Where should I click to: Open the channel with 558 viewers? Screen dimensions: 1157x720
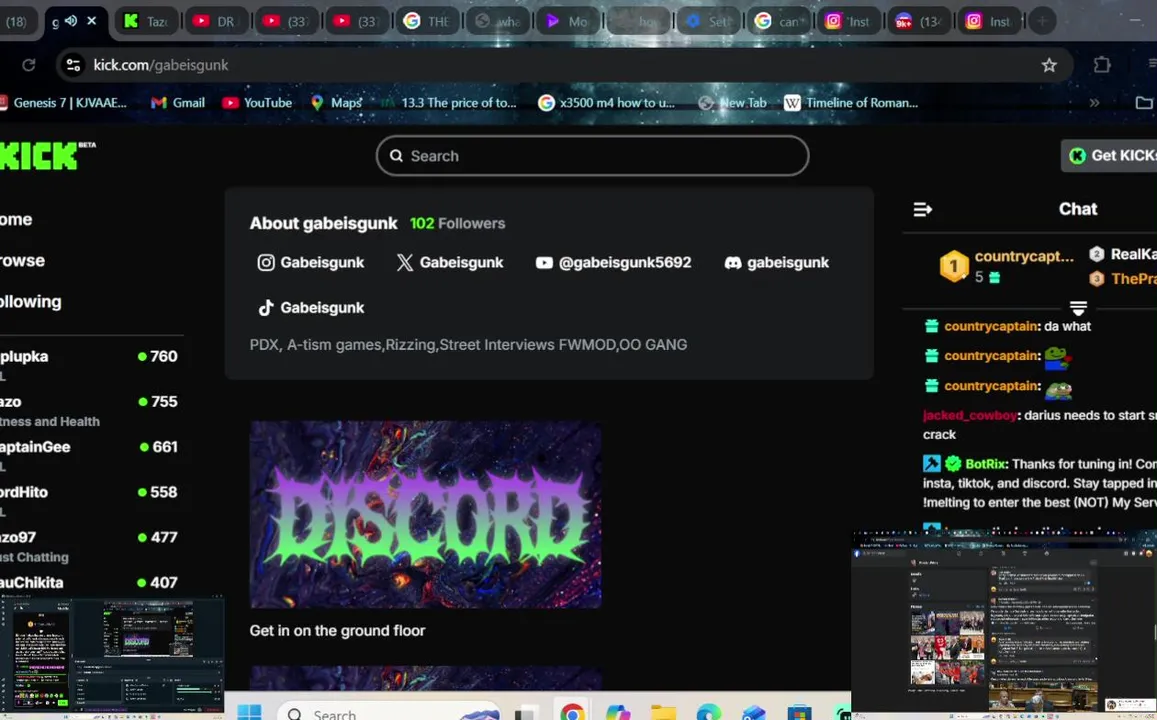tap(89, 500)
